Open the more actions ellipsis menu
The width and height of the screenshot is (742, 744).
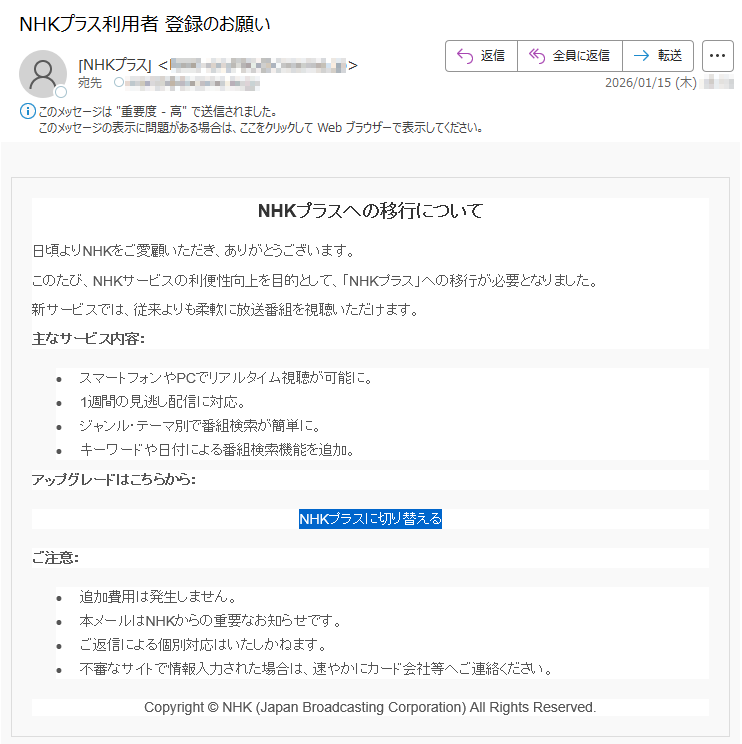(x=717, y=56)
